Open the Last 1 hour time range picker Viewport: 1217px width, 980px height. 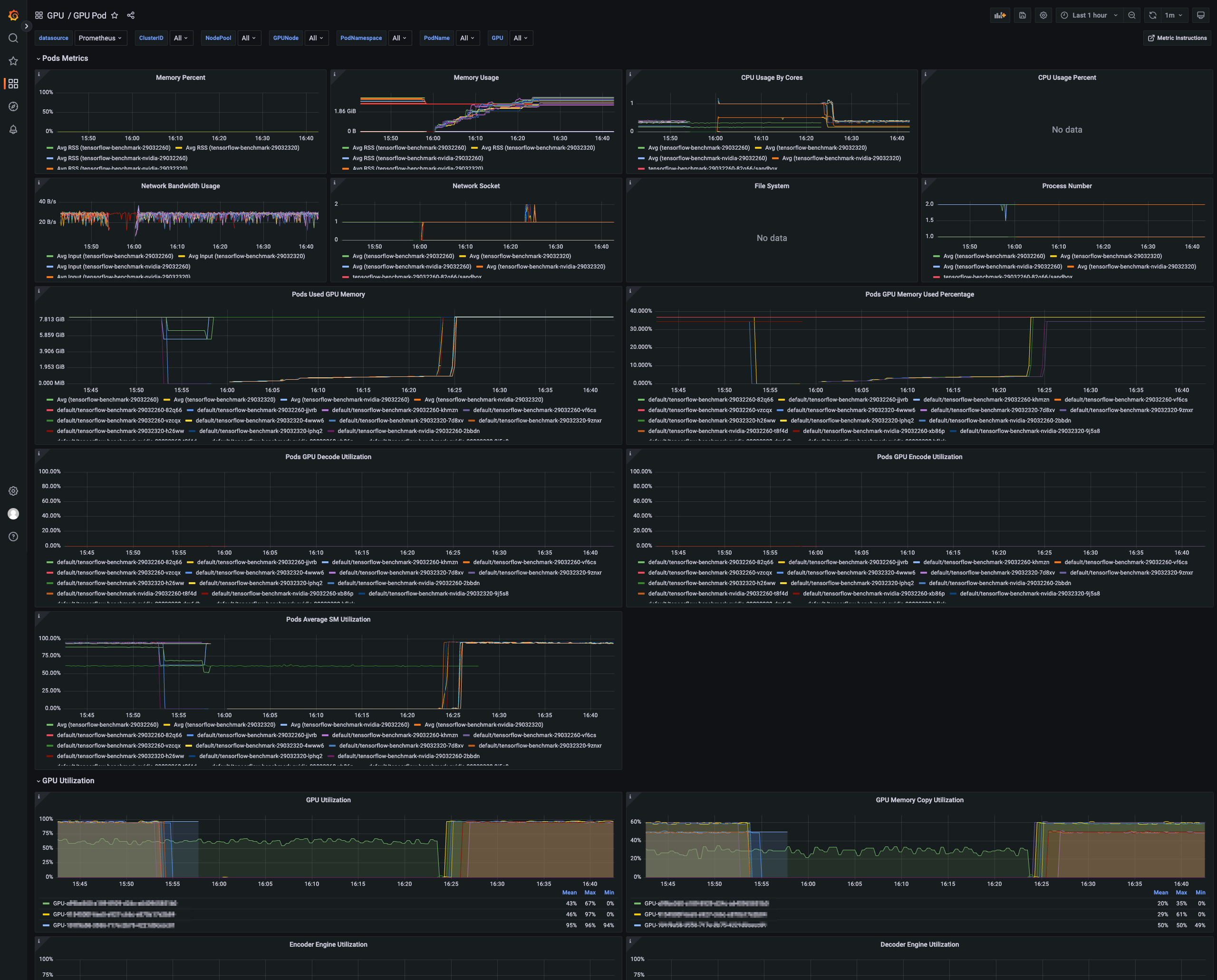[1089, 15]
